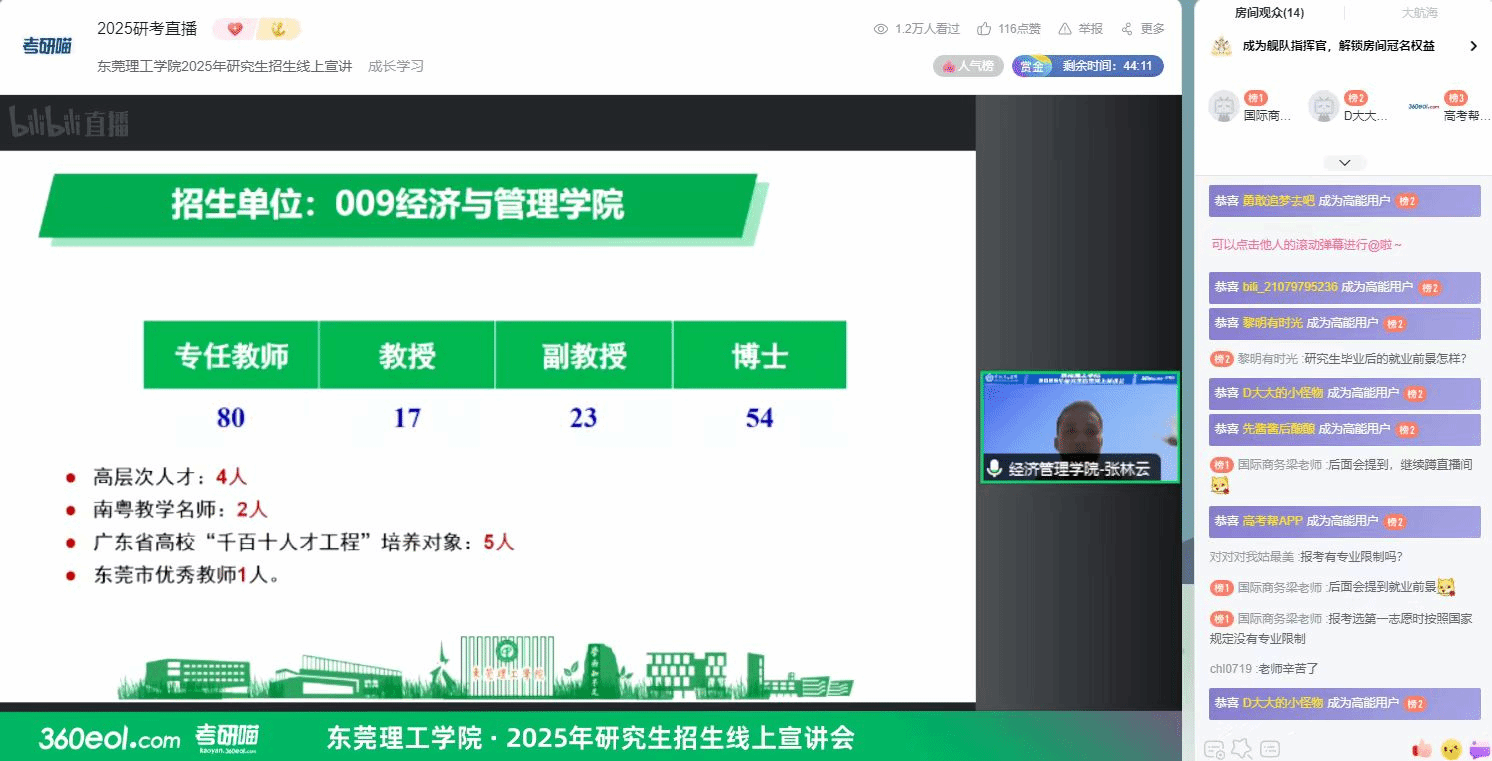1492x761 pixels.
Task: Switch to the 大航海 tab
Action: pyautogui.click(x=1419, y=13)
